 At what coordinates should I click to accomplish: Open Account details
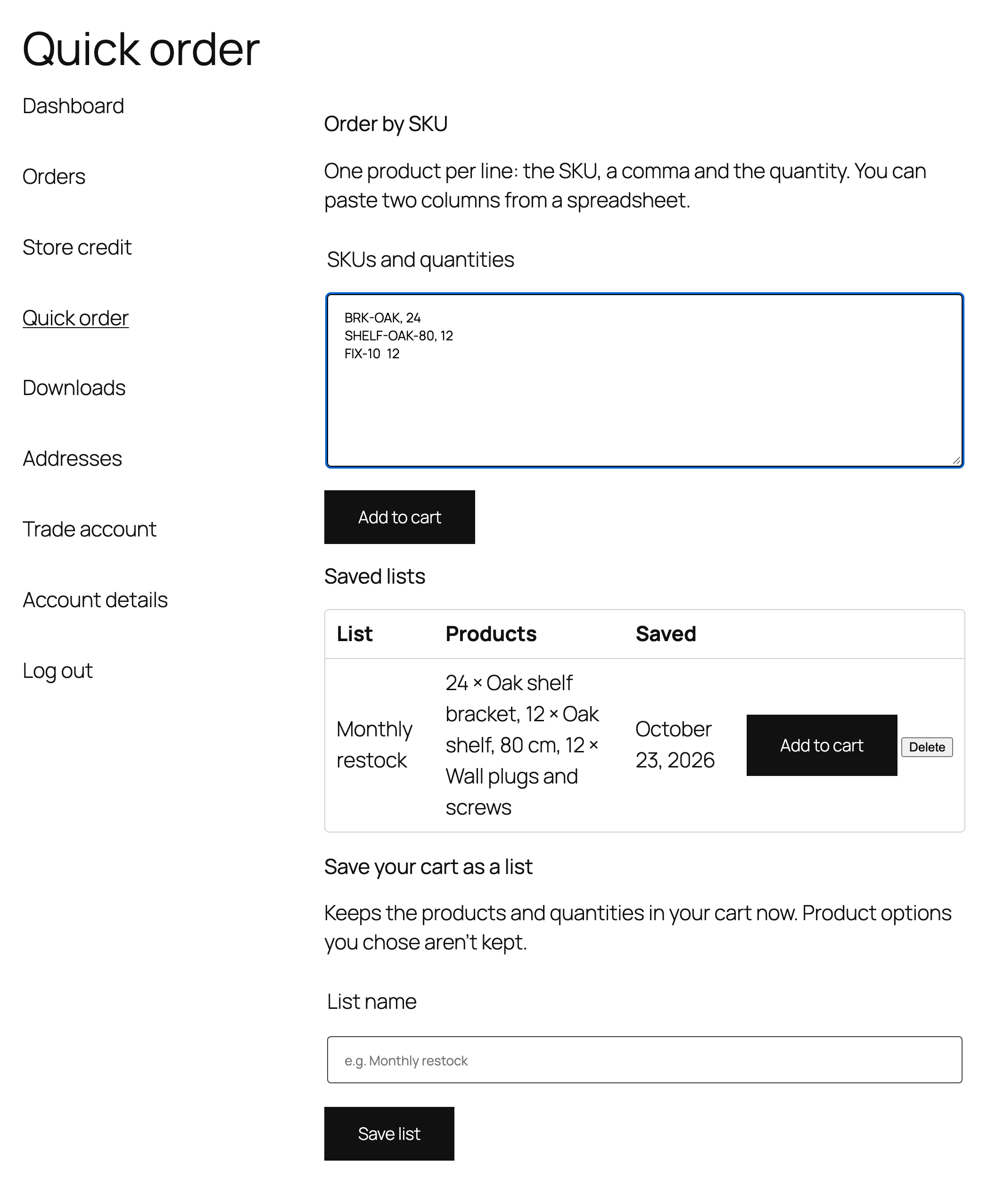95,600
